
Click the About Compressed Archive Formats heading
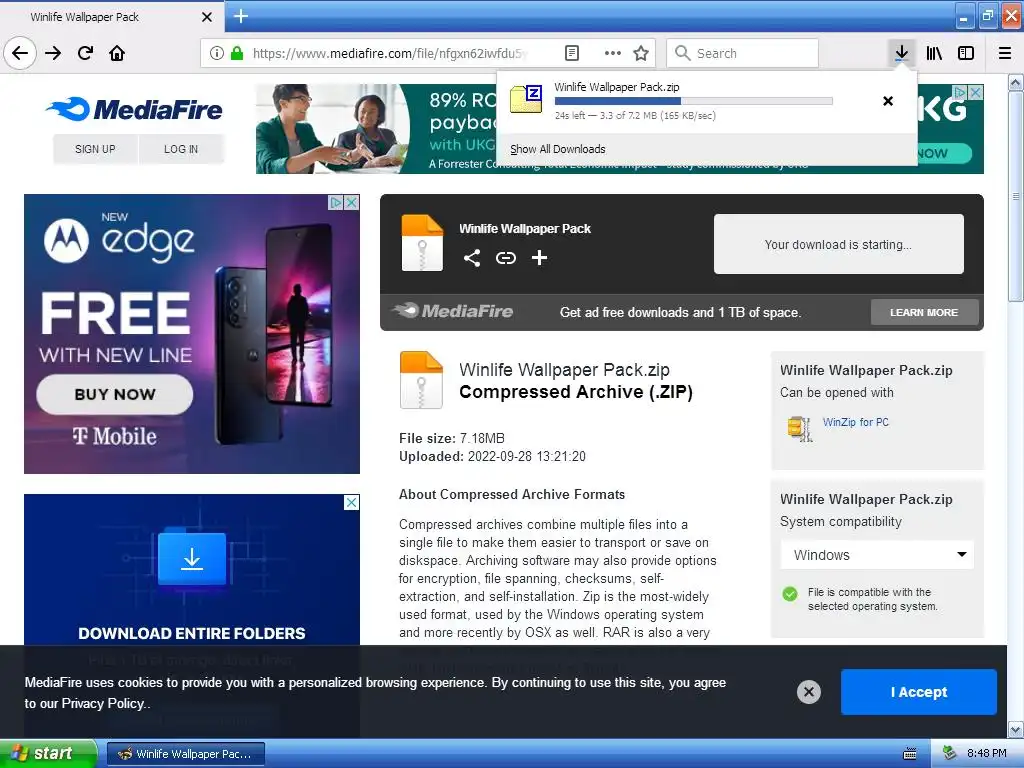click(512, 494)
